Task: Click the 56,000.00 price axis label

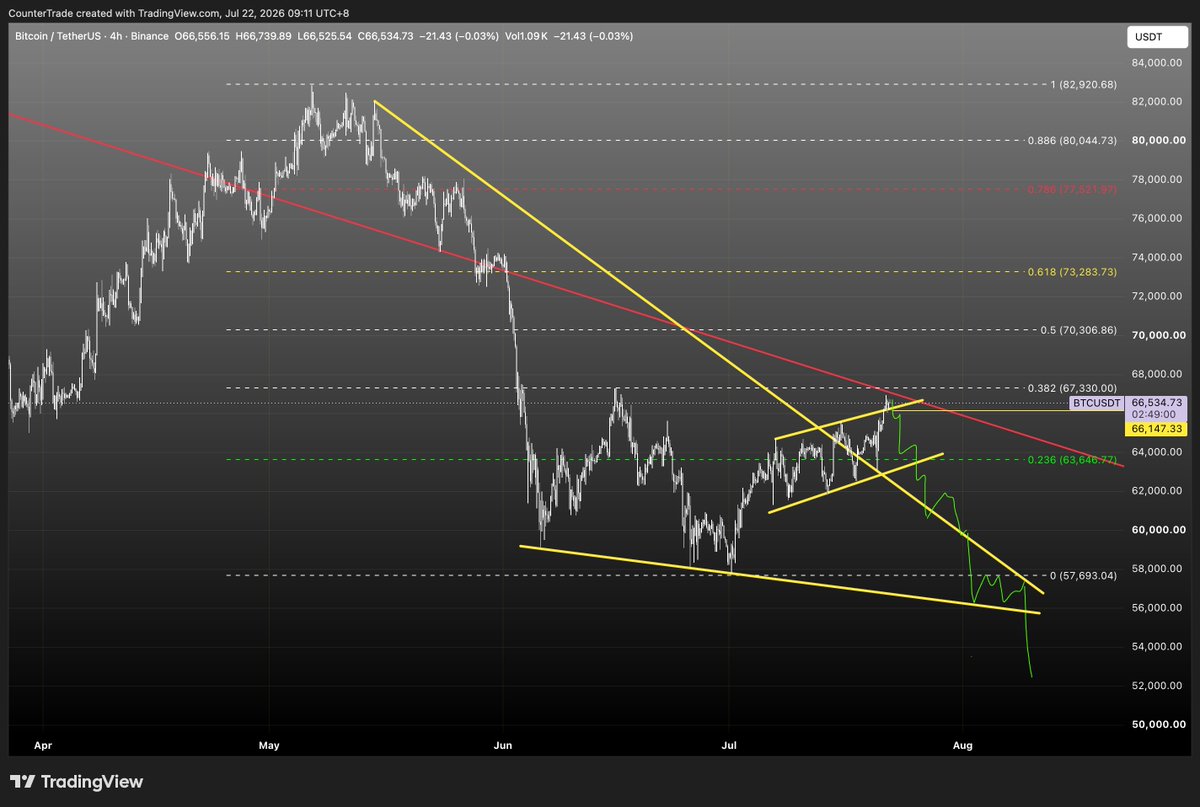Action: (1159, 608)
